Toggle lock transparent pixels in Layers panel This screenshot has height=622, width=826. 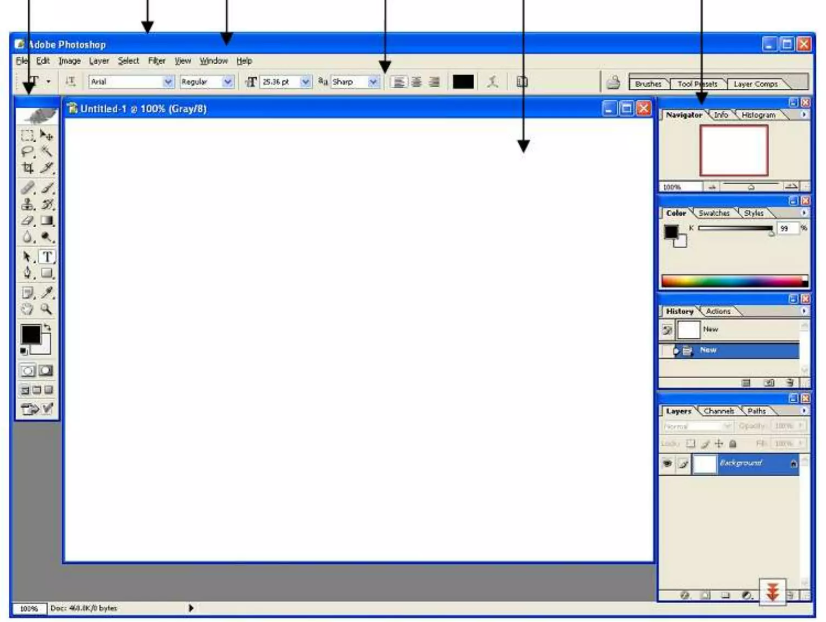(x=690, y=443)
